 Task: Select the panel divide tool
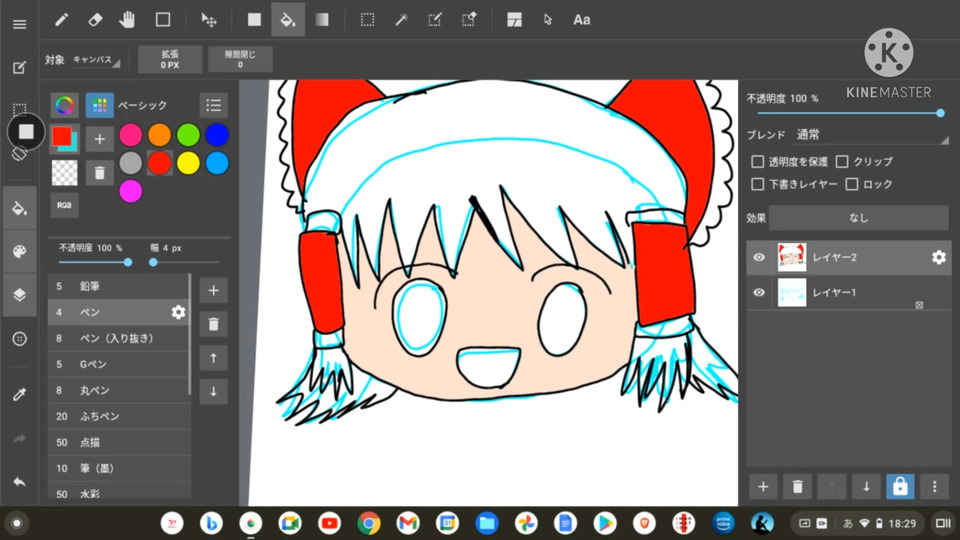(x=514, y=20)
